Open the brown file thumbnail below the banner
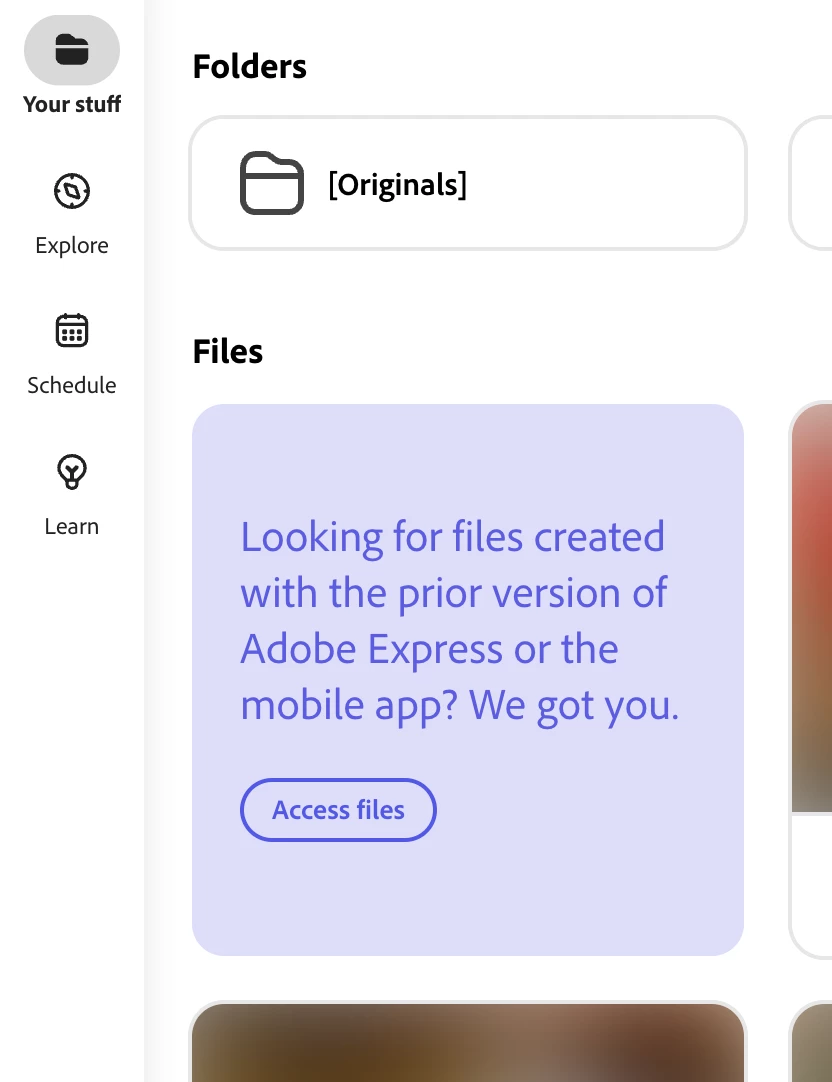Image resolution: width=832 pixels, height=1082 pixels. [x=468, y=1043]
